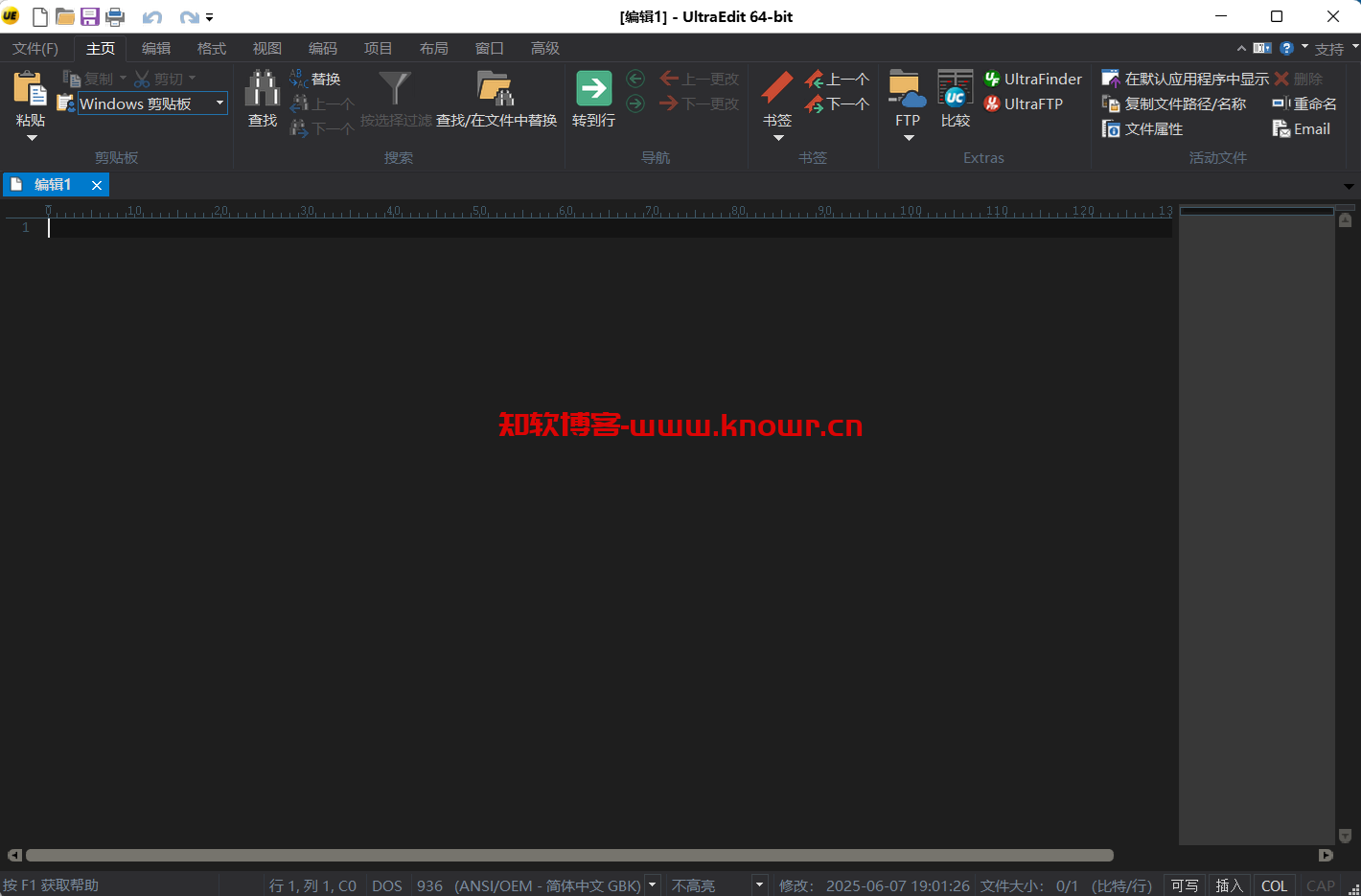Open the encoding 936 ANSI/OEM dropdown
Viewport: 1361px width, 896px height.
click(x=652, y=885)
